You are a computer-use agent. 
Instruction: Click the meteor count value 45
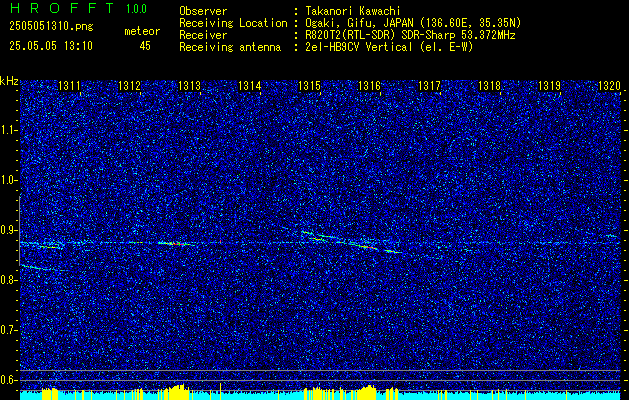(x=145, y=46)
